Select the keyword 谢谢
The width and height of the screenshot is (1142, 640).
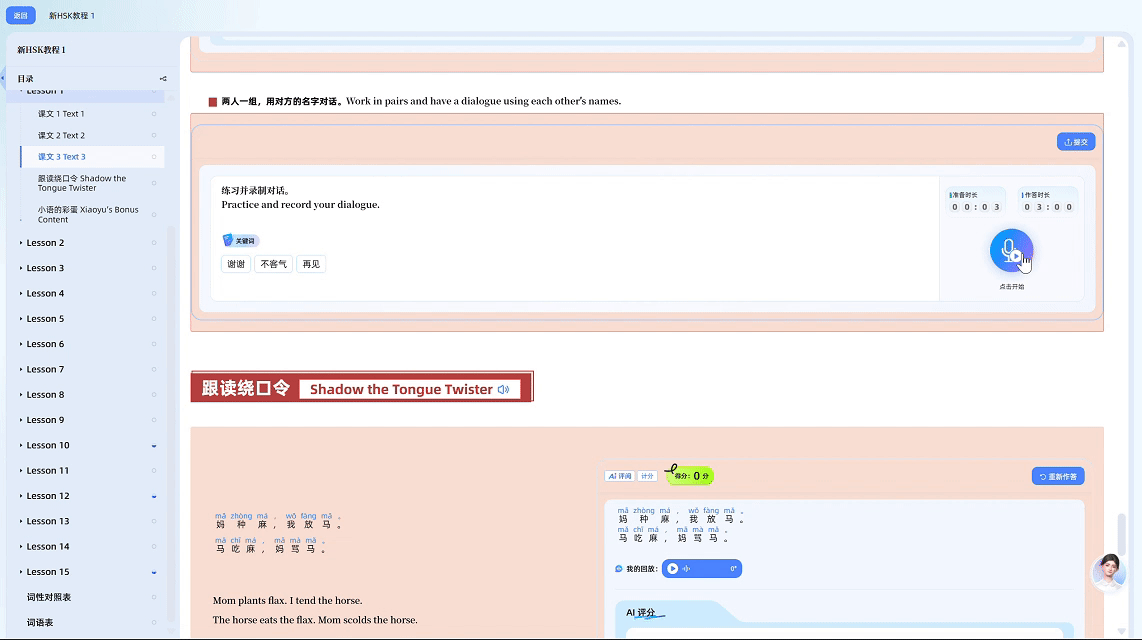[x=236, y=264]
